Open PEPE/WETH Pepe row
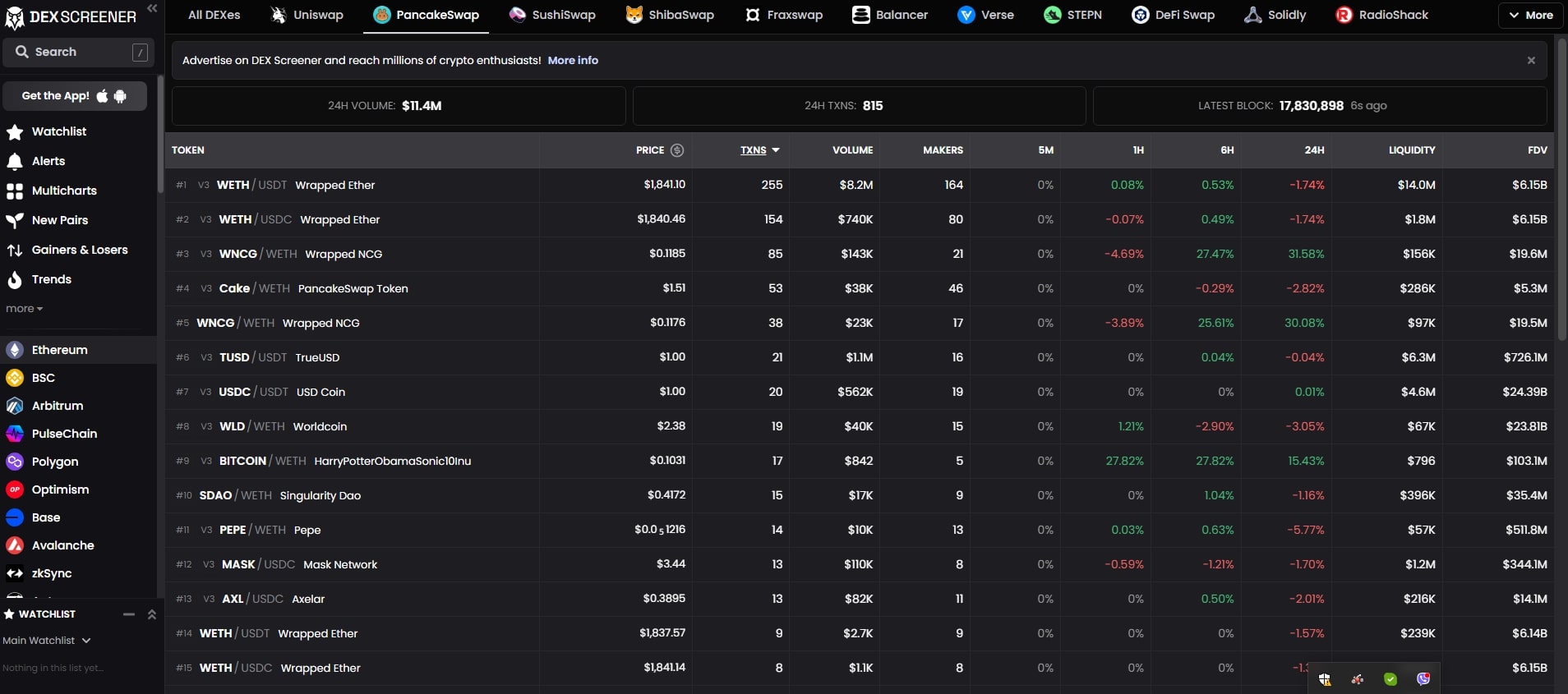This screenshot has width=1568, height=694. [860, 530]
